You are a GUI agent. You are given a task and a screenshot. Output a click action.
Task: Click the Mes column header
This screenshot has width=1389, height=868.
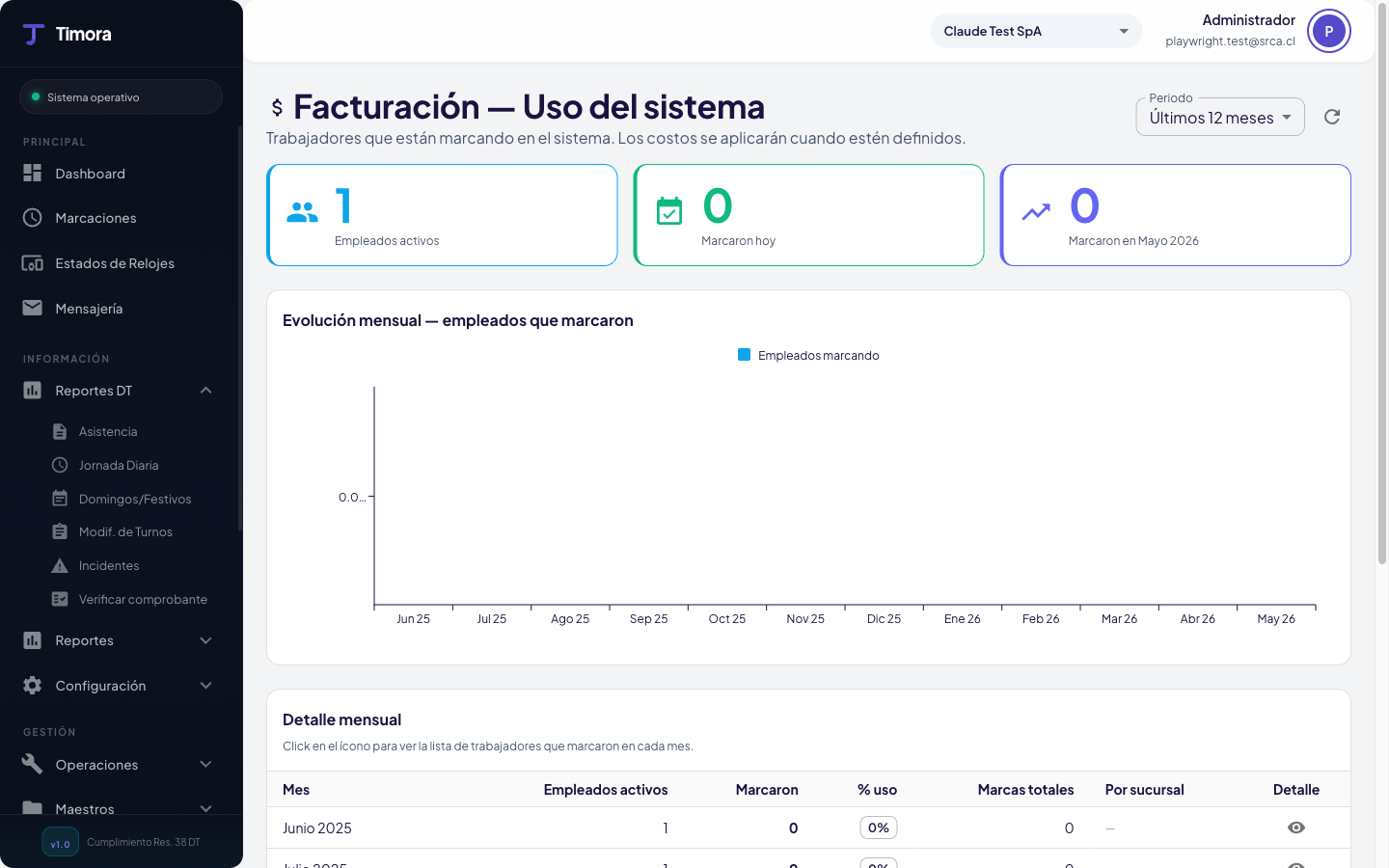[x=296, y=789]
